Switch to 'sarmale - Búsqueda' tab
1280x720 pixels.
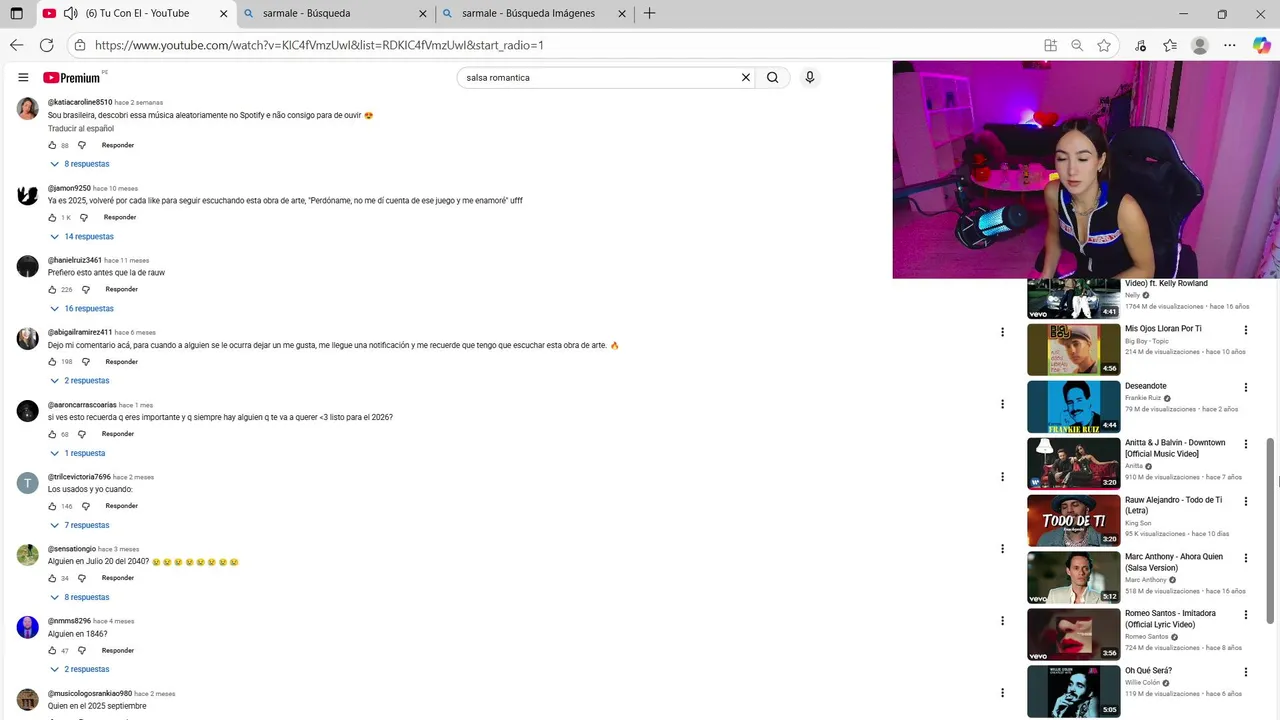click(335, 14)
